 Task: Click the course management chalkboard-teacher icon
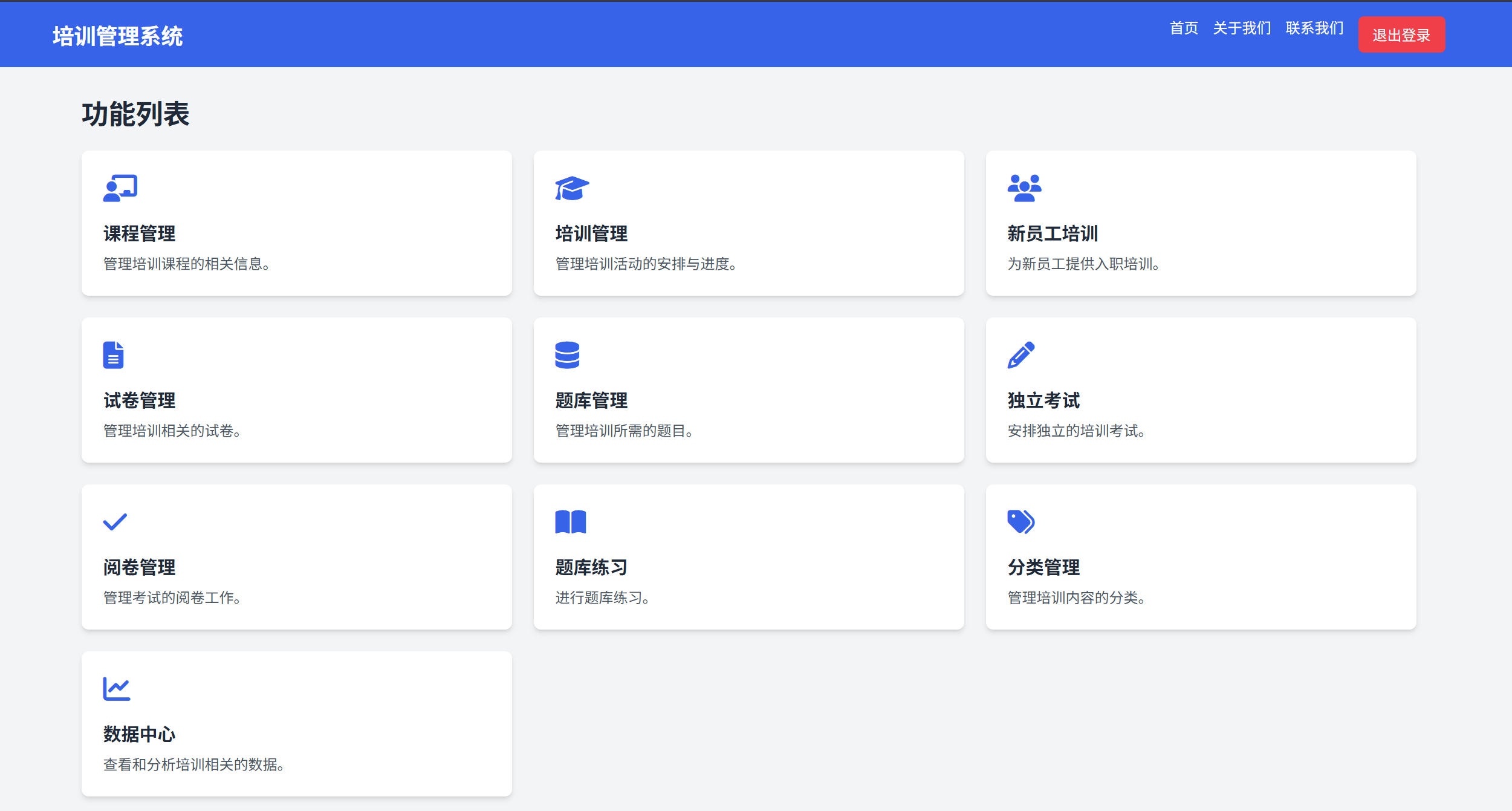pyautogui.click(x=120, y=188)
